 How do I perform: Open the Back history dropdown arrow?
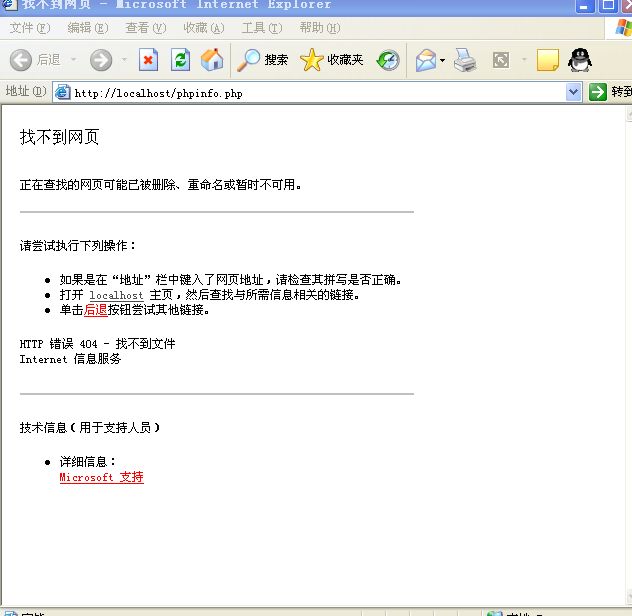tap(73, 60)
